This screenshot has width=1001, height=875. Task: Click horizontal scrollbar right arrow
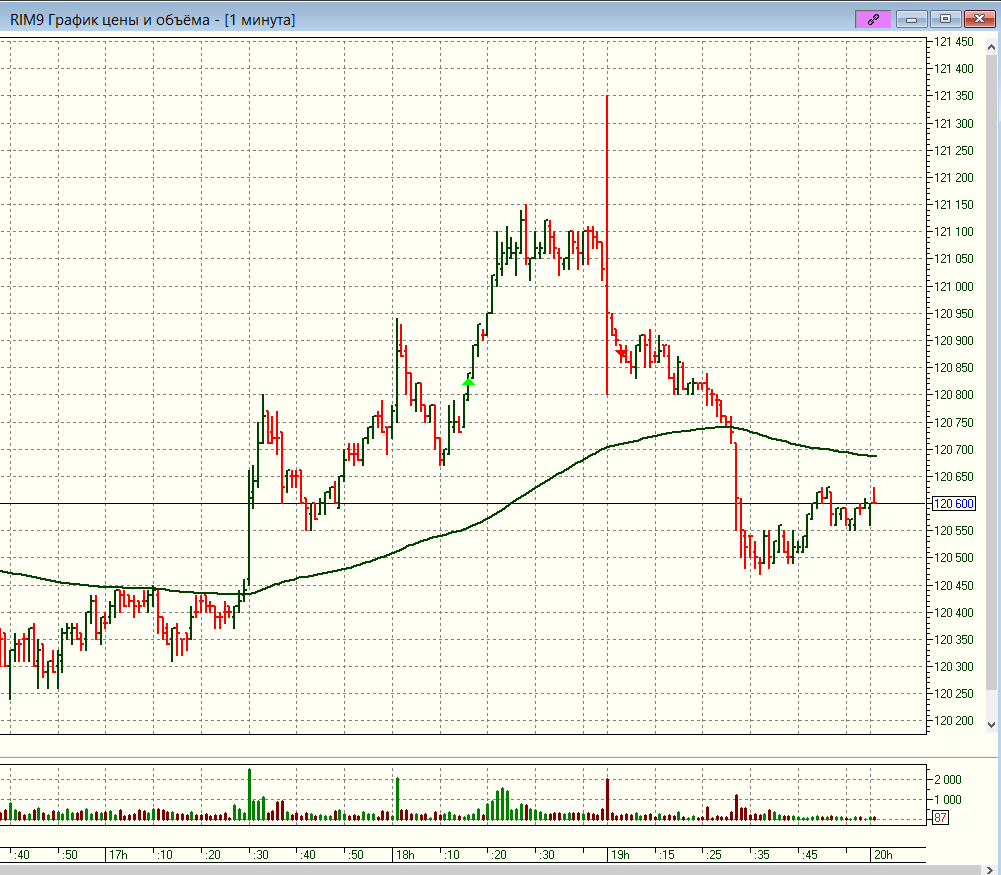992,868
